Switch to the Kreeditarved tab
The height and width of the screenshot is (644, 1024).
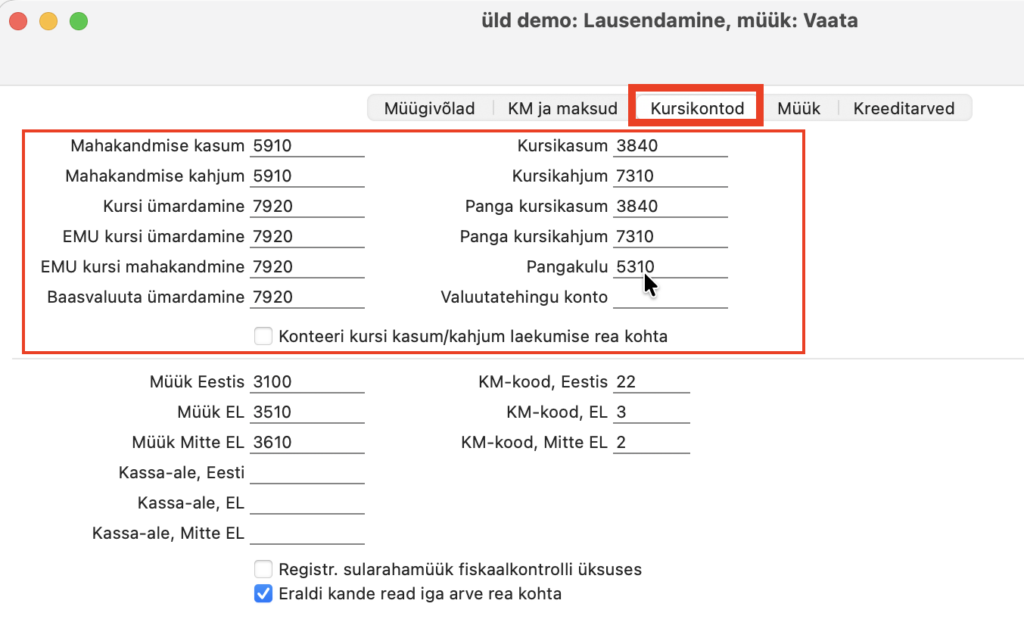pos(903,108)
